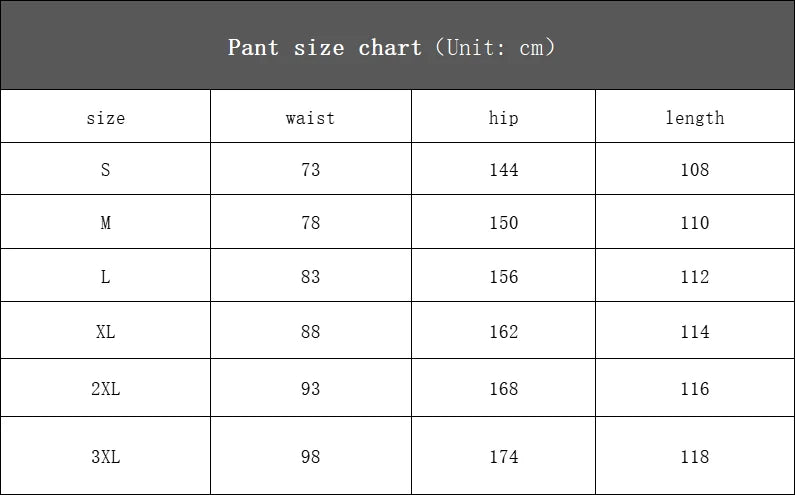The width and height of the screenshot is (795, 495).
Task: Select the waist column header
Action: pos(310,118)
